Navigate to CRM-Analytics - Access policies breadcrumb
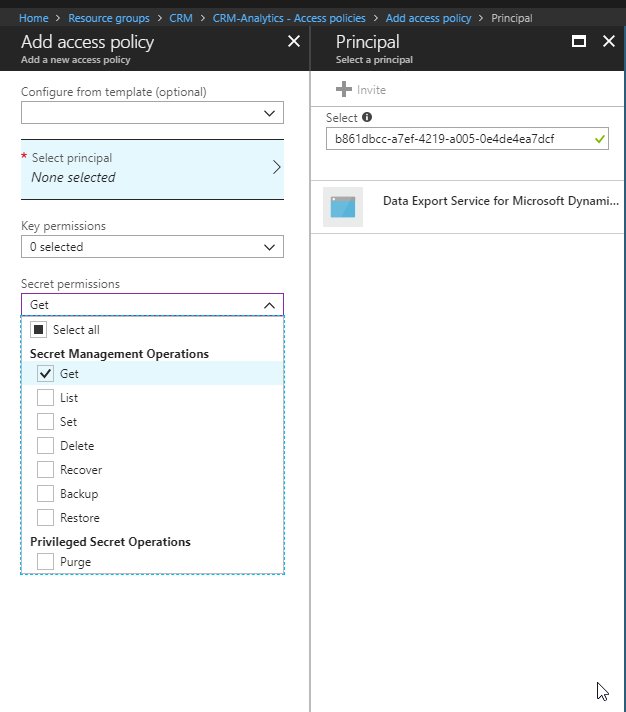This screenshot has height=712, width=626. (x=289, y=18)
